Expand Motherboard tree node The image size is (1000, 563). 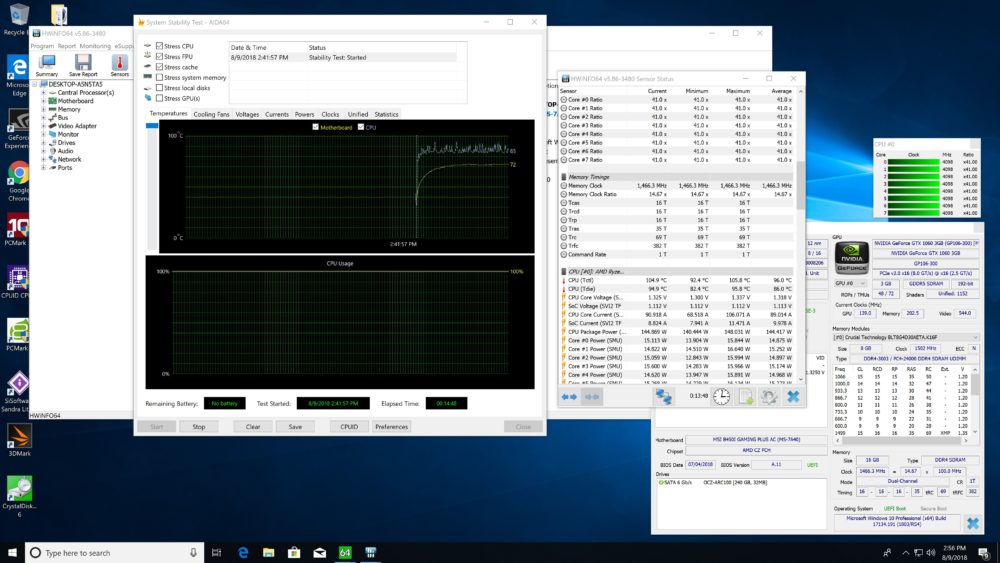tap(44, 101)
